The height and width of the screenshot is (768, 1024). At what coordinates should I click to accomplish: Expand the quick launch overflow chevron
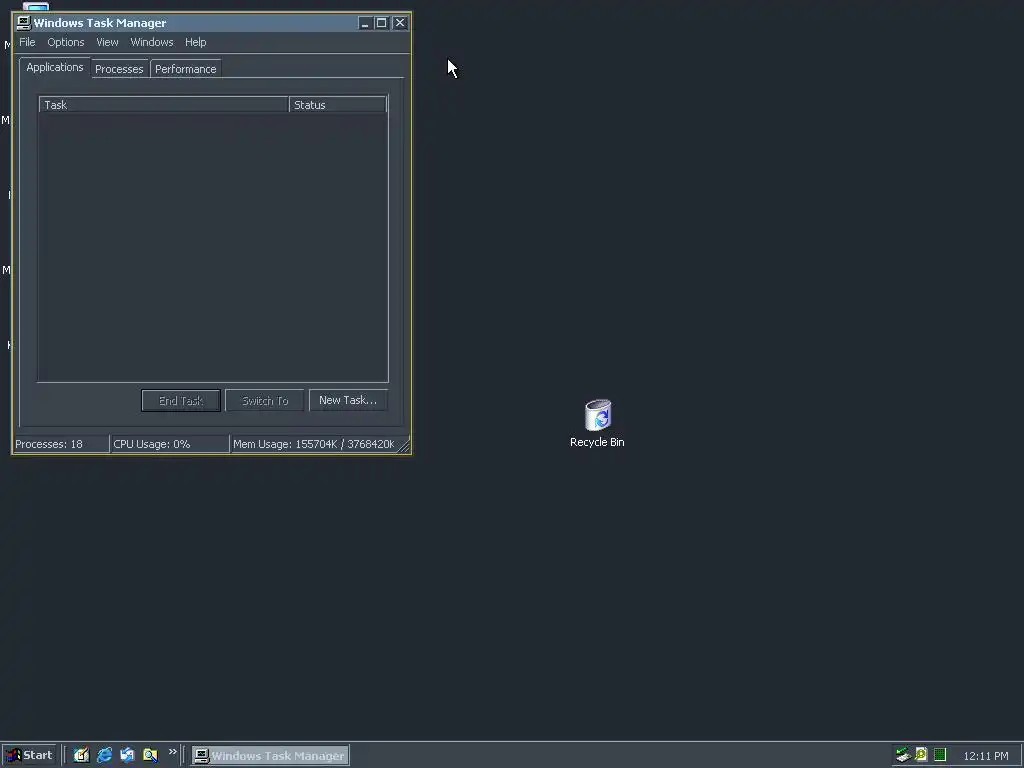172,752
